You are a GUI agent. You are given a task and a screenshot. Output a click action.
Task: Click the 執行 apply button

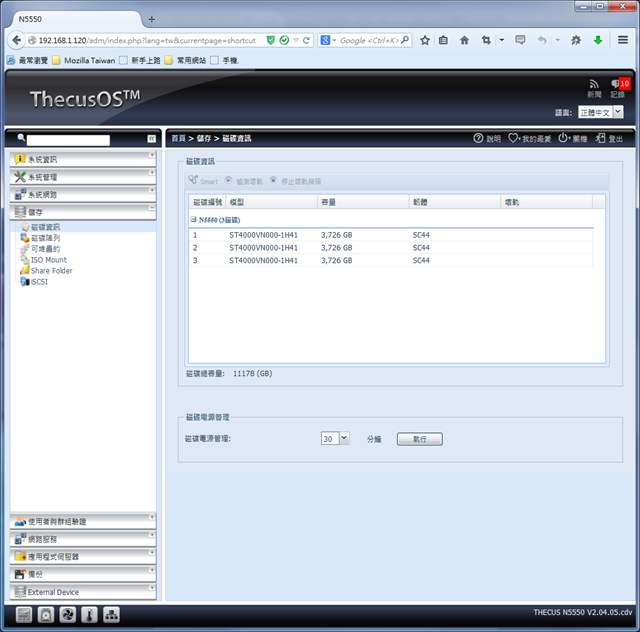[420, 439]
